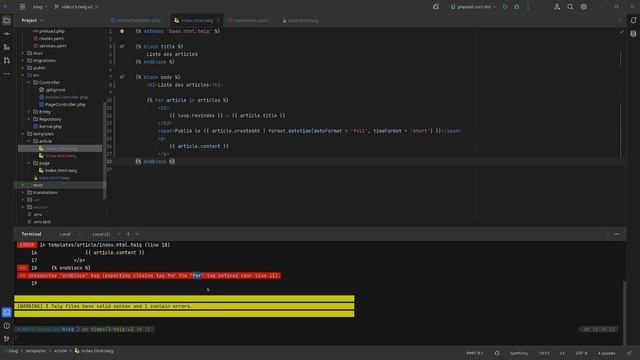Open the video3-twig-v2 branch dropdown
The image size is (640, 360).
(x=76, y=7)
